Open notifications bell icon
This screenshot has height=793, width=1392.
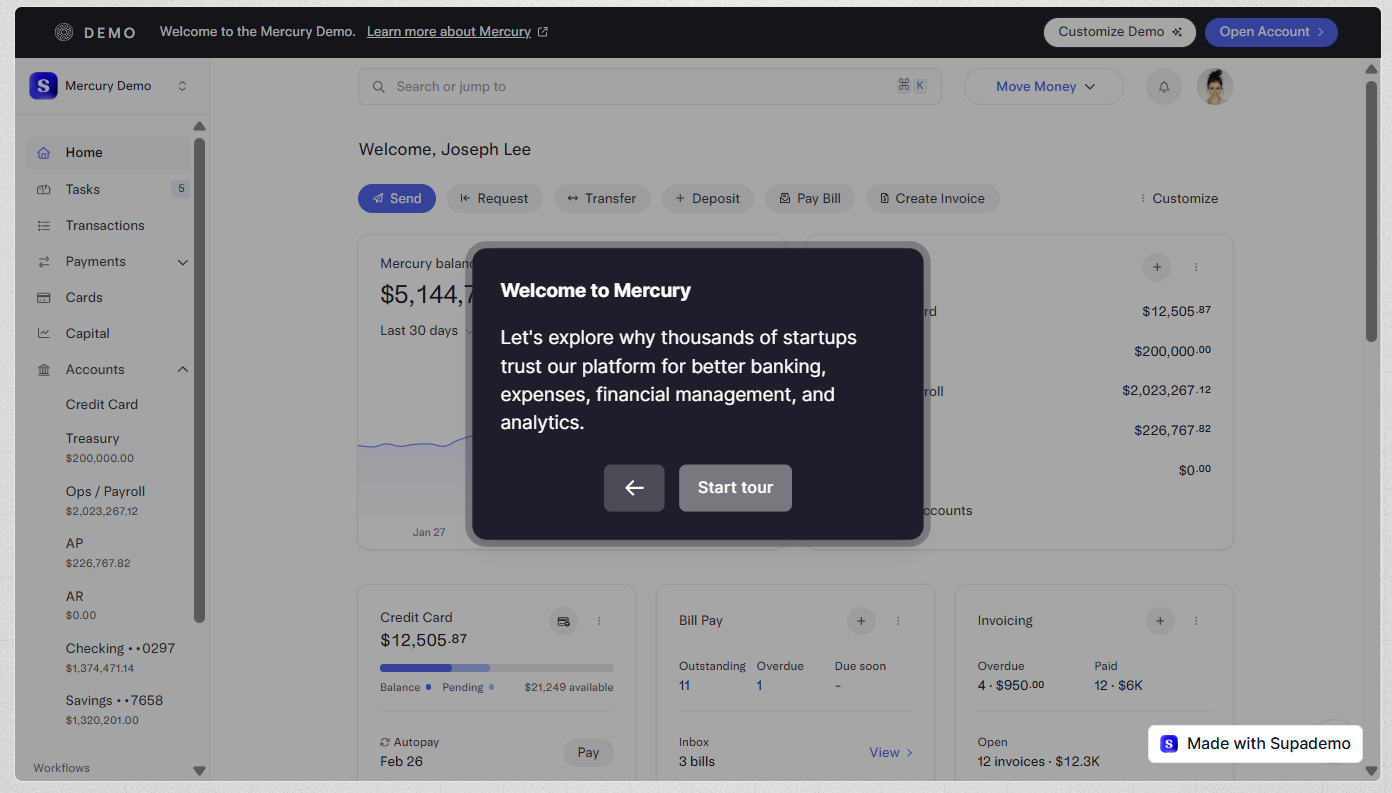pyautogui.click(x=1164, y=87)
